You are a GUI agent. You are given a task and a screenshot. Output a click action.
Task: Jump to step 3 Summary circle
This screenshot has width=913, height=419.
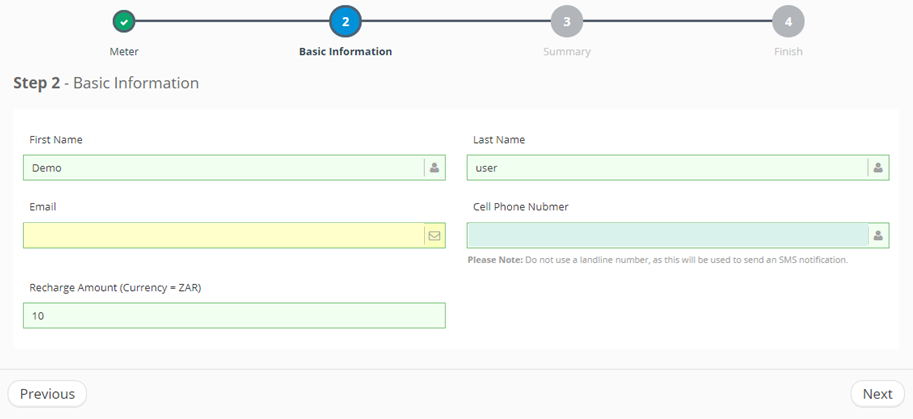(566, 21)
